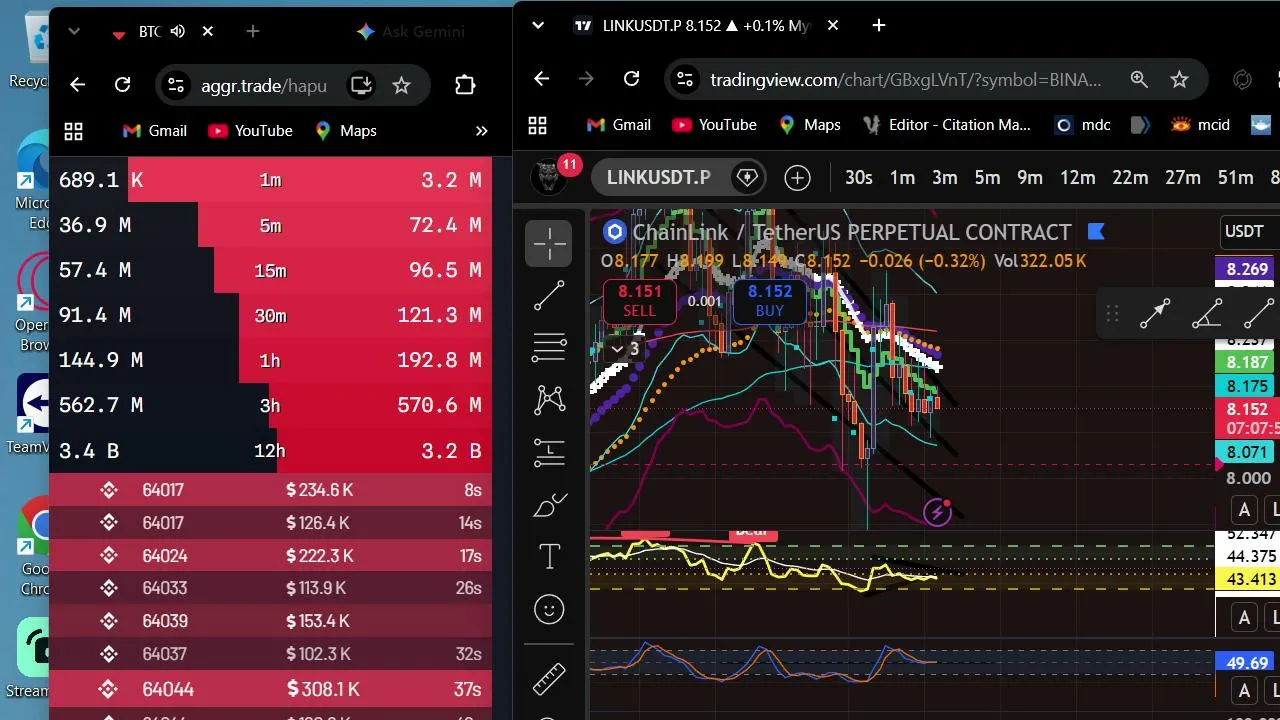Image resolution: width=1280 pixels, height=720 pixels.
Task: Select the text annotation tool
Action: 549,557
